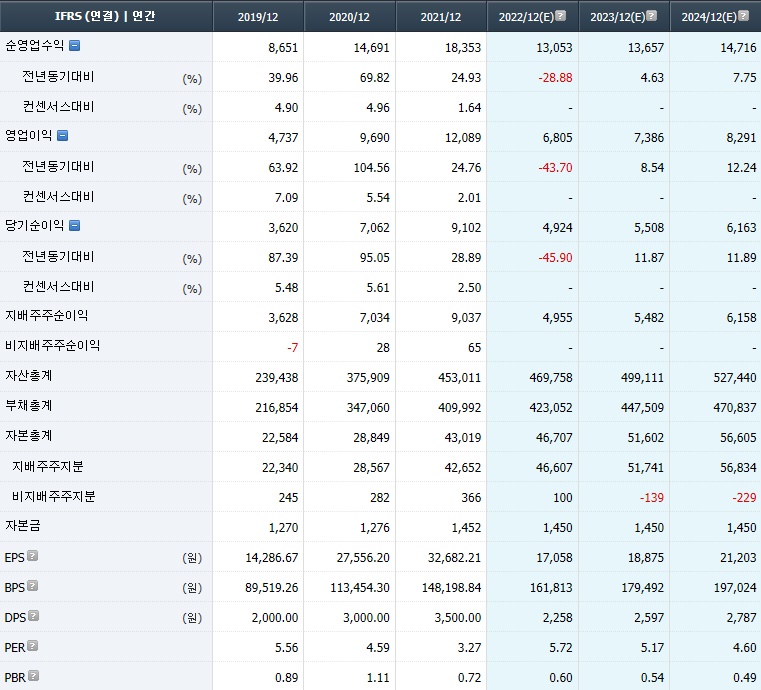
Task: Click the red -43.70 value
Action: tap(555, 168)
